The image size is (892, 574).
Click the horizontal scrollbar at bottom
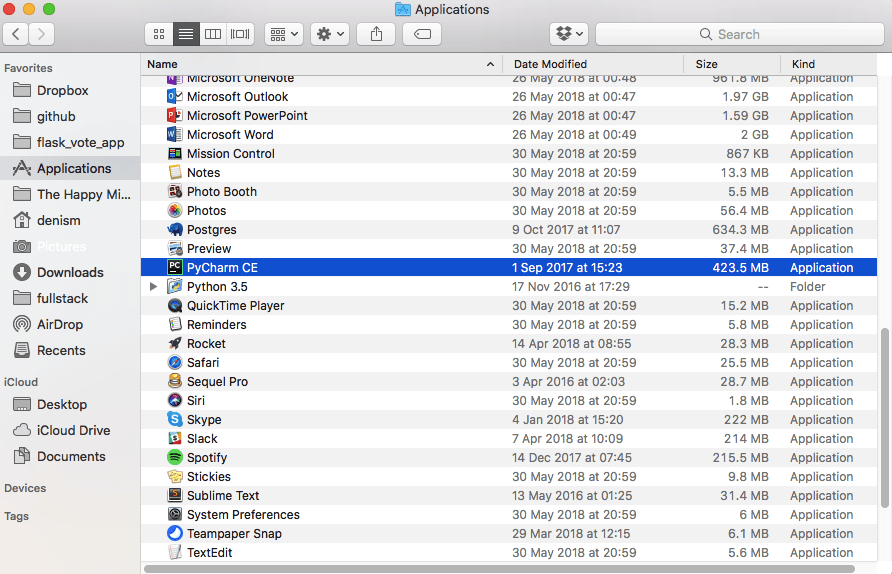coord(499,569)
